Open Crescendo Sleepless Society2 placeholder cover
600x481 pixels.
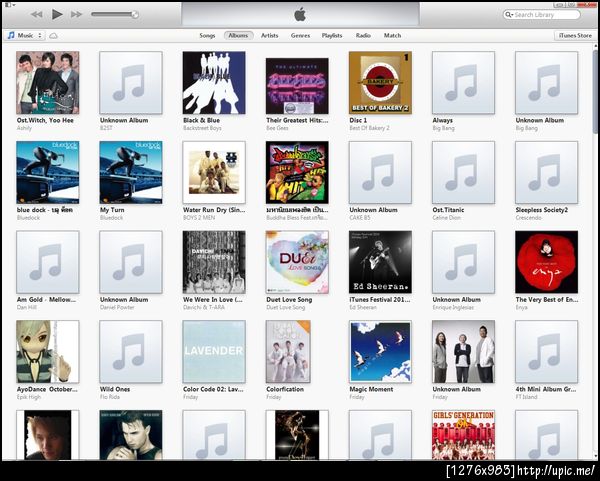click(546, 172)
